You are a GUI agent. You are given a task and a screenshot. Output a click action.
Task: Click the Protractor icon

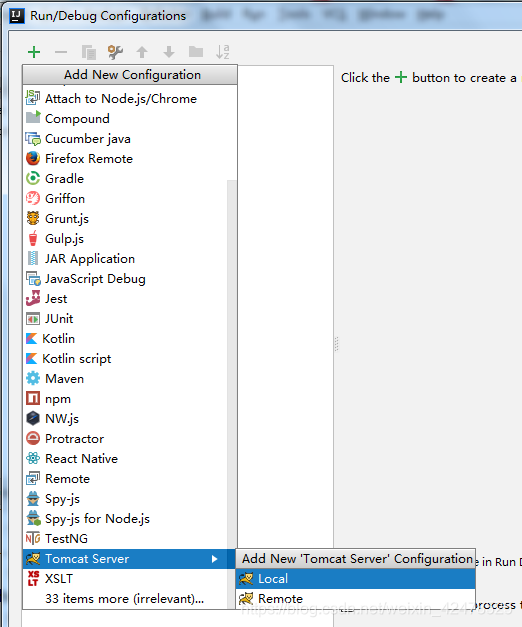tap(33, 438)
